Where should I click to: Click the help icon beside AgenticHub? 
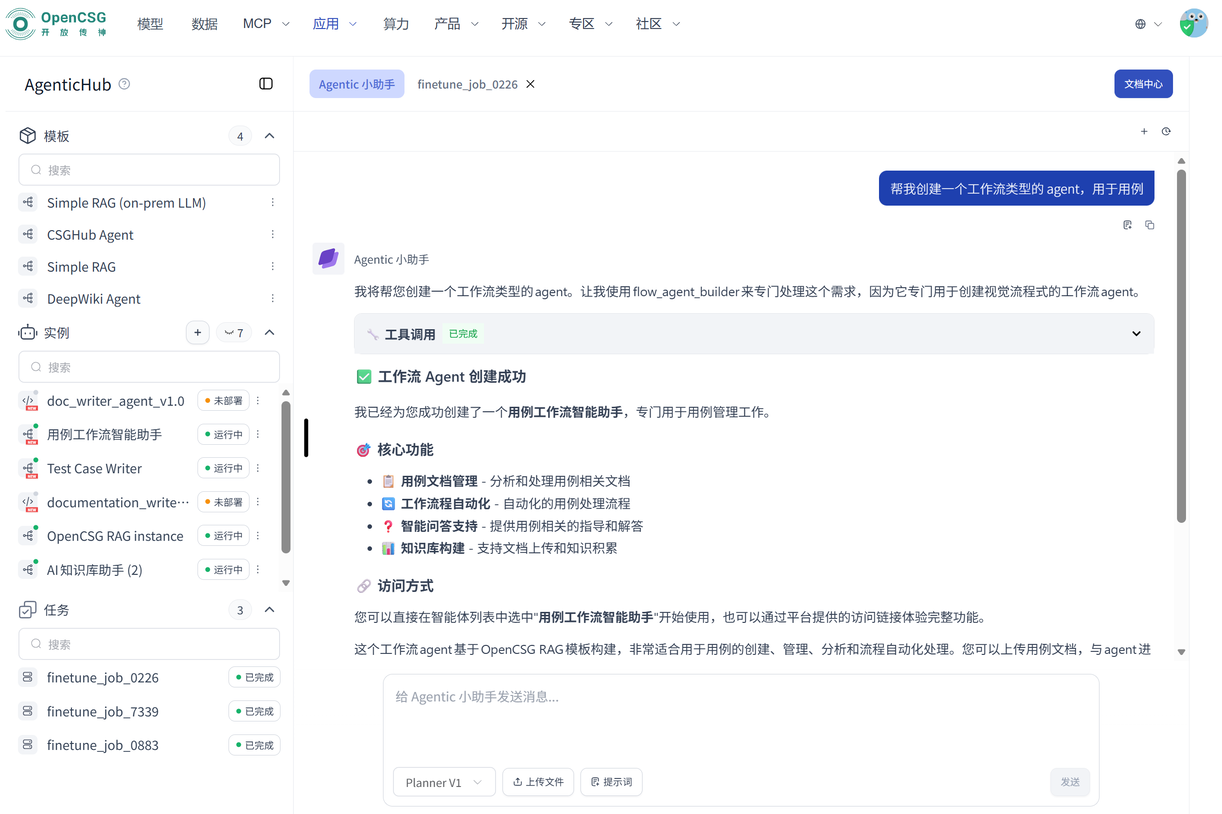click(124, 84)
